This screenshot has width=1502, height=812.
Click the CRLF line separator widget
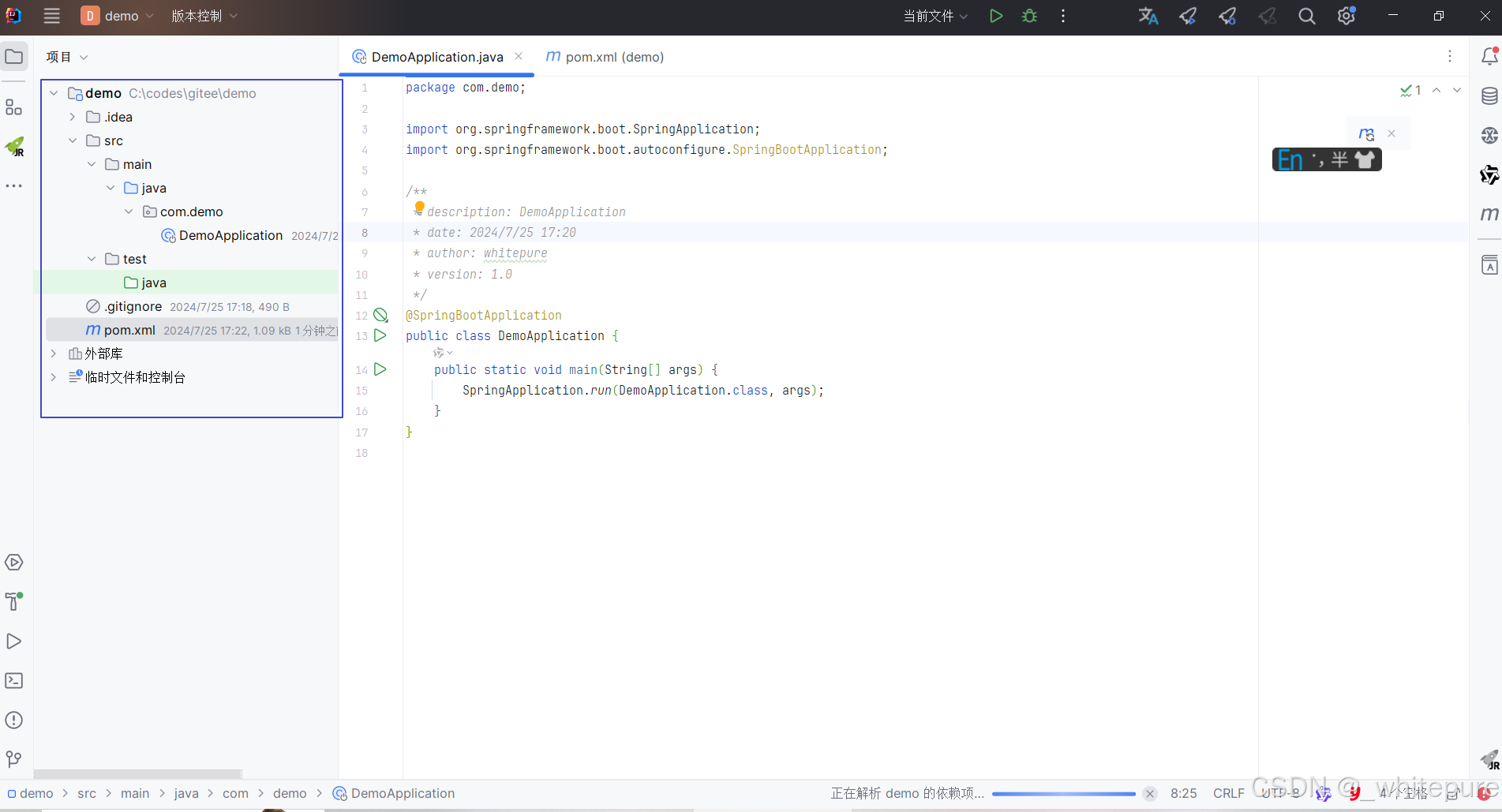(1229, 793)
